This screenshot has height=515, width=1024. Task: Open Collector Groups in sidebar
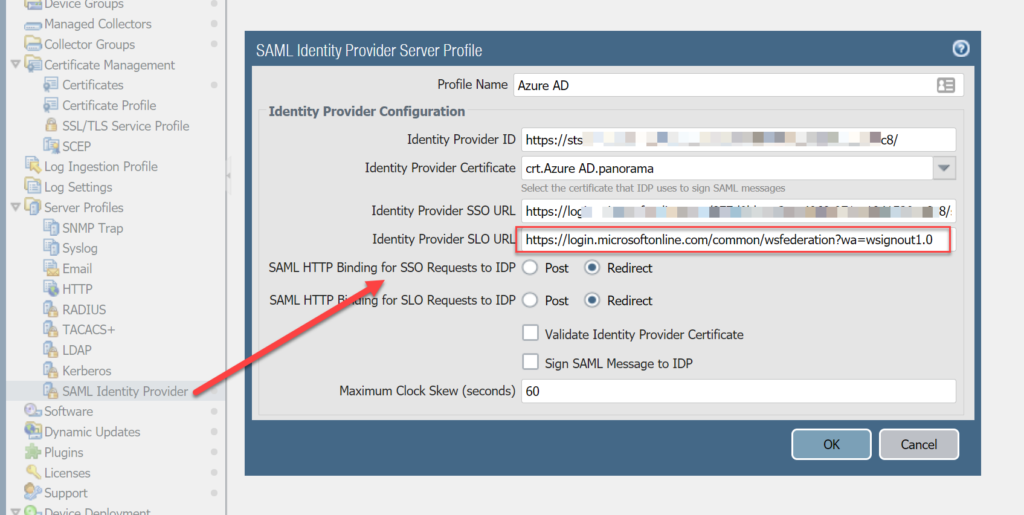(89, 44)
